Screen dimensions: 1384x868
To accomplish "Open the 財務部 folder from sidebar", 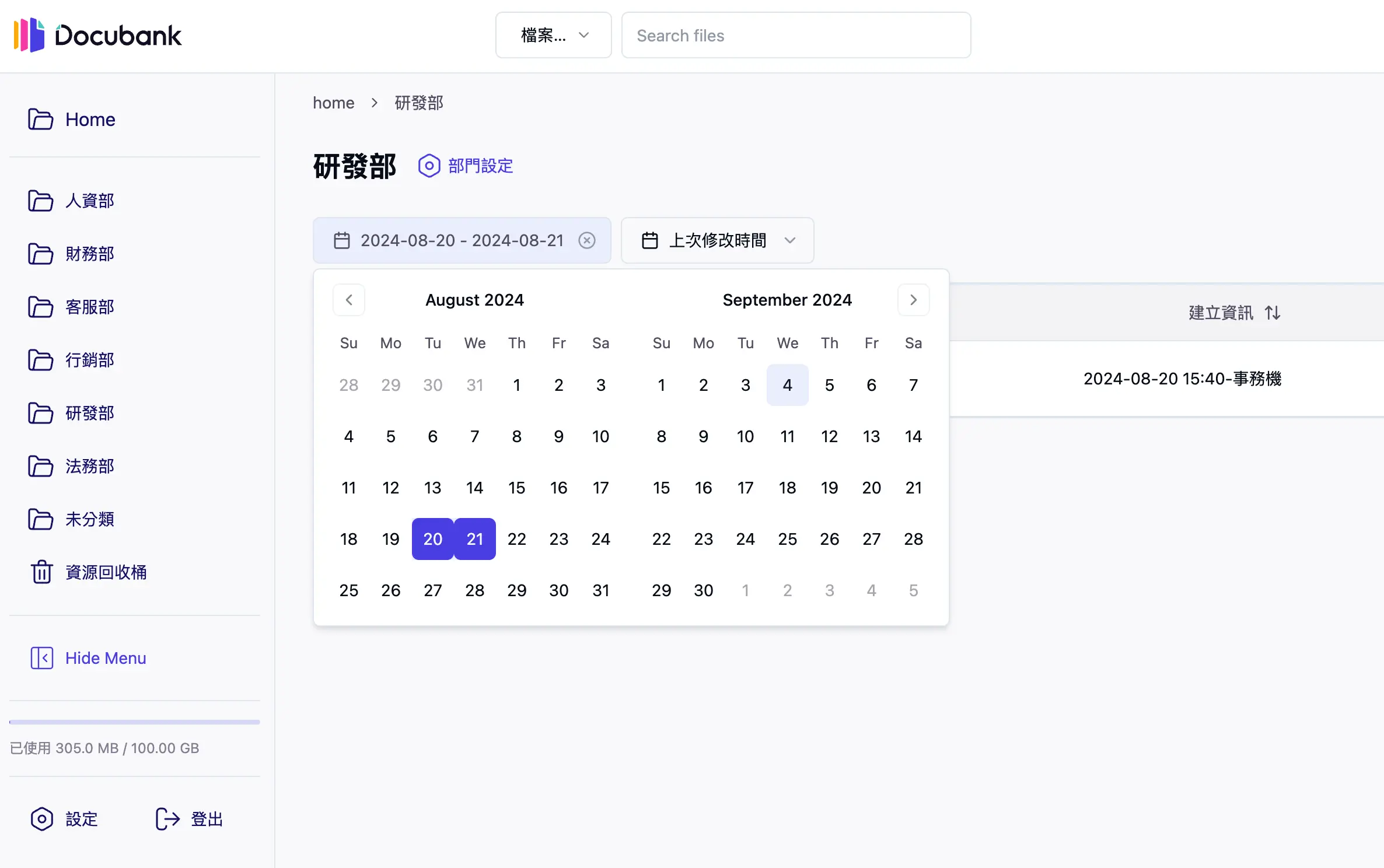I will pos(89,254).
